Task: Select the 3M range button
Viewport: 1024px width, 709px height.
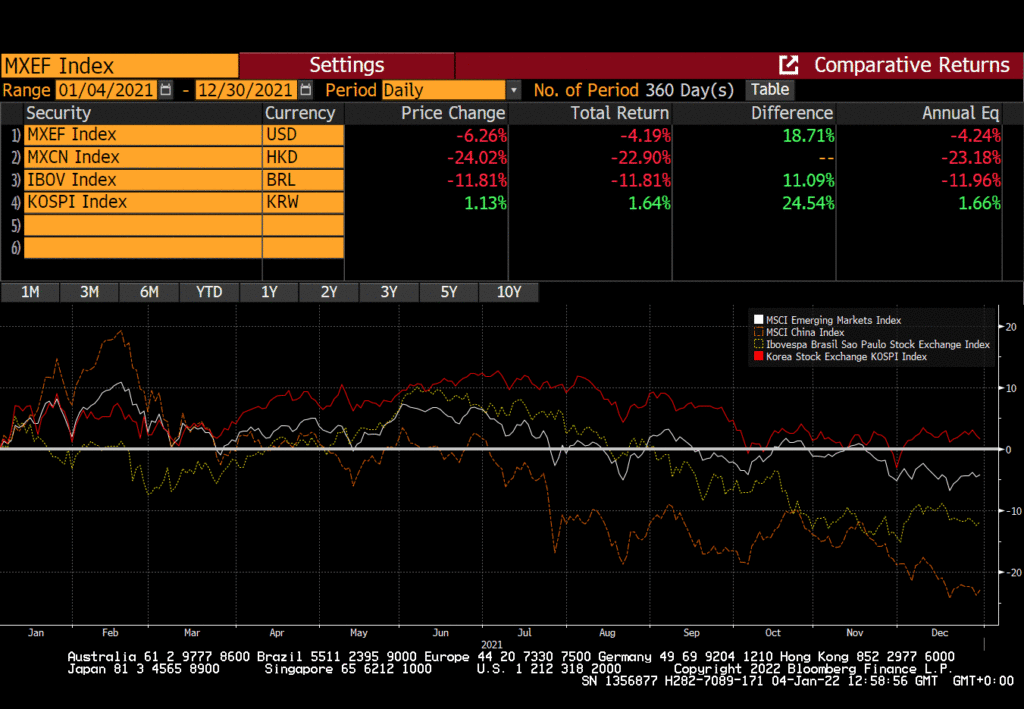Action: (89, 292)
